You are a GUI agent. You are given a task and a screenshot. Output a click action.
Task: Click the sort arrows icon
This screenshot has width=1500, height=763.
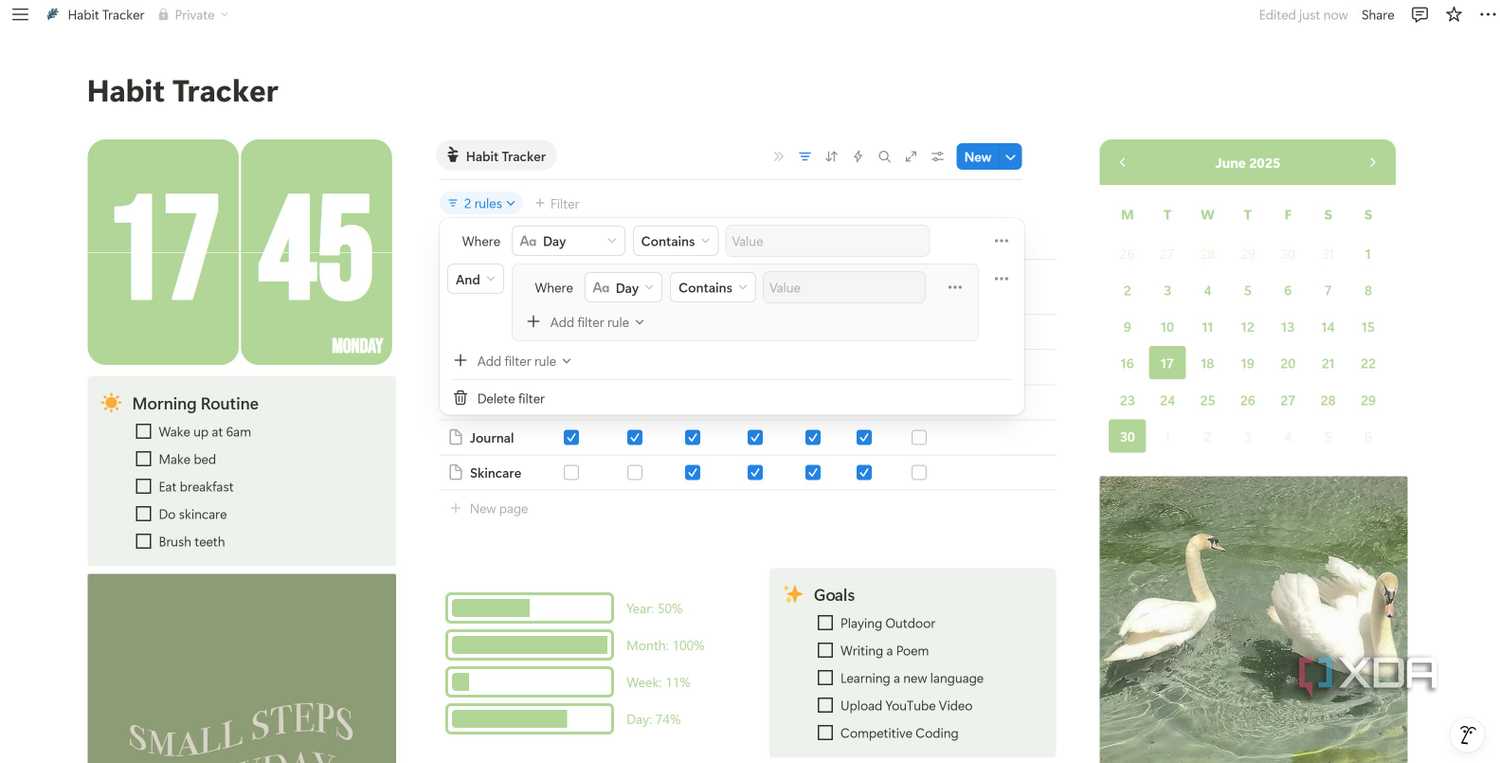coord(831,157)
